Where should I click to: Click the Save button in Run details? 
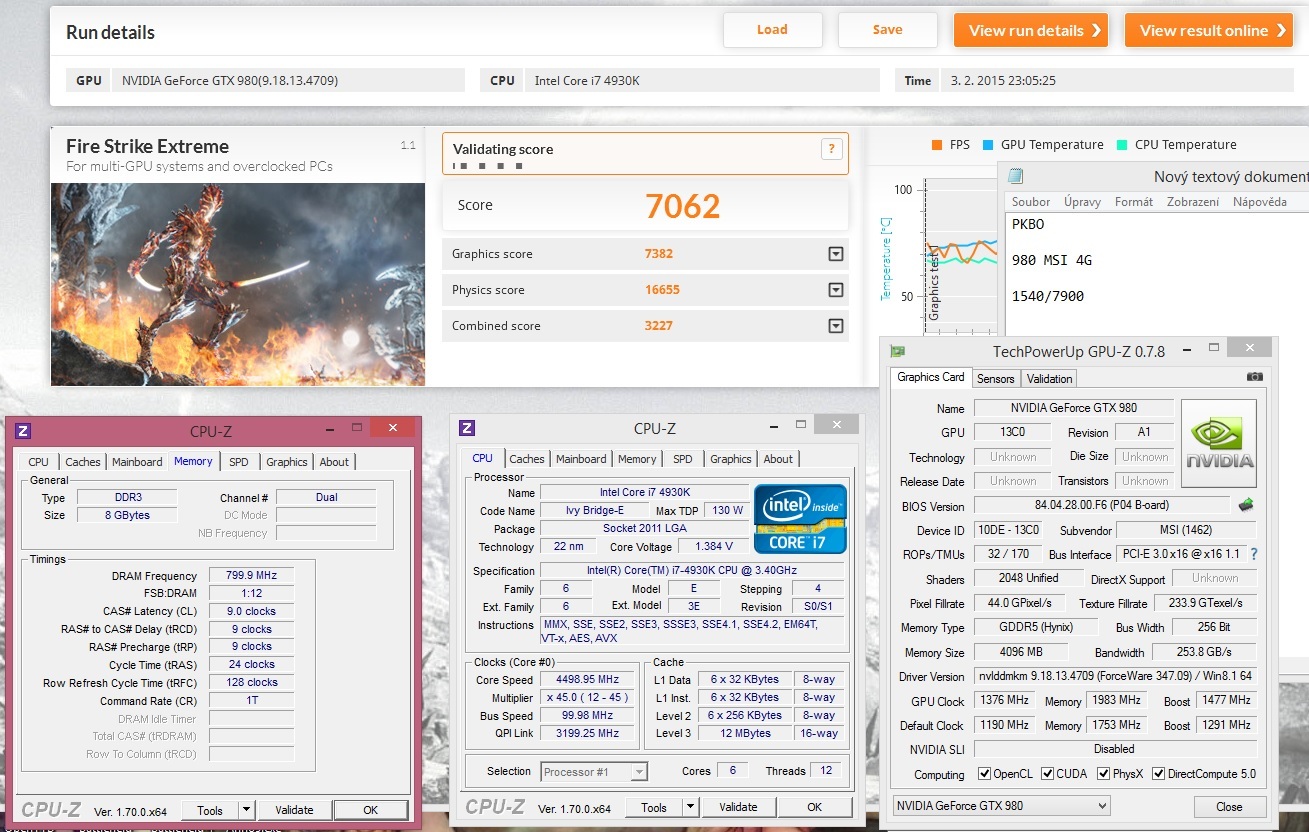coord(887,30)
